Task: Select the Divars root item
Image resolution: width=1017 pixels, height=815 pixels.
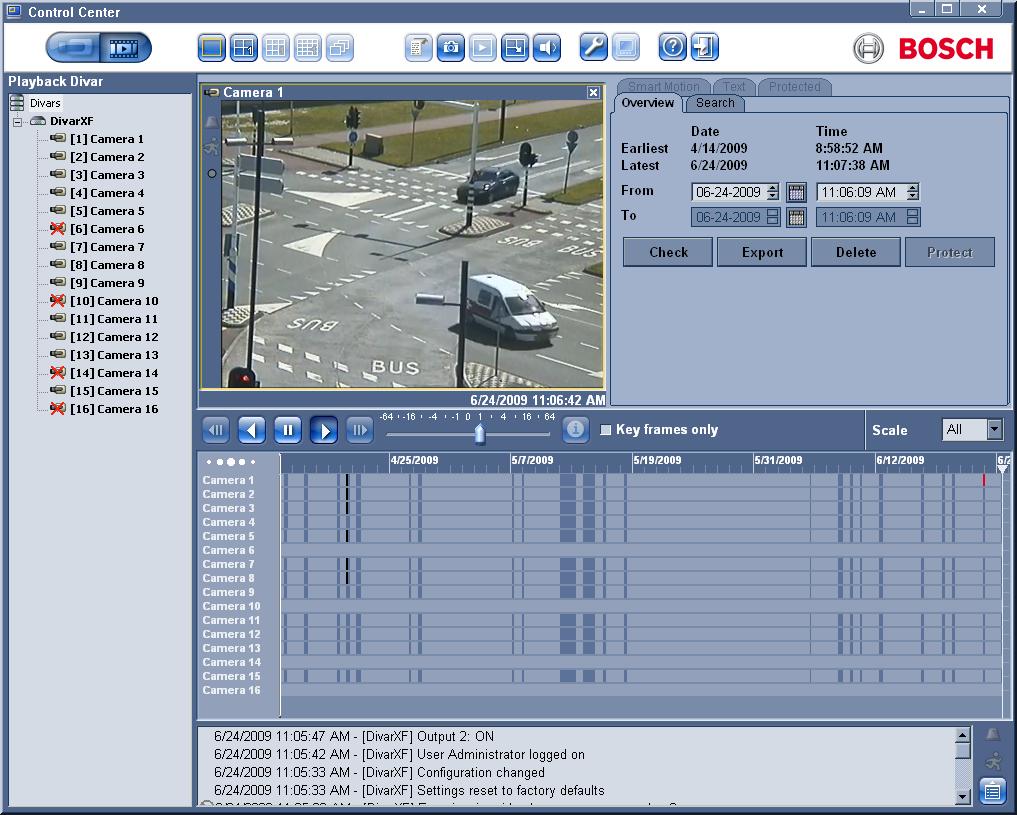Action: coord(45,103)
